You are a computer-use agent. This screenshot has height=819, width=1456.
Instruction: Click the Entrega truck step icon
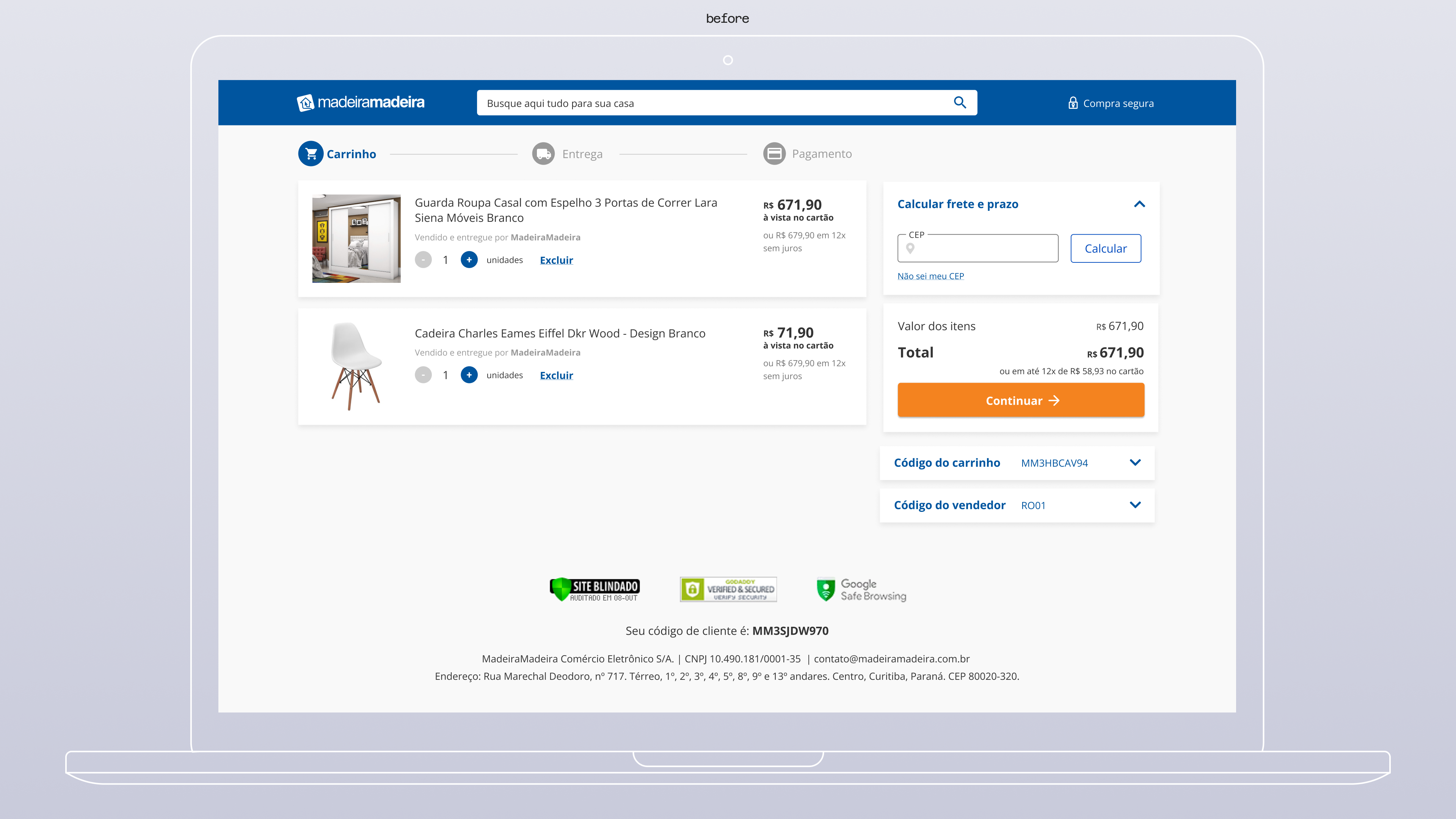(543, 154)
